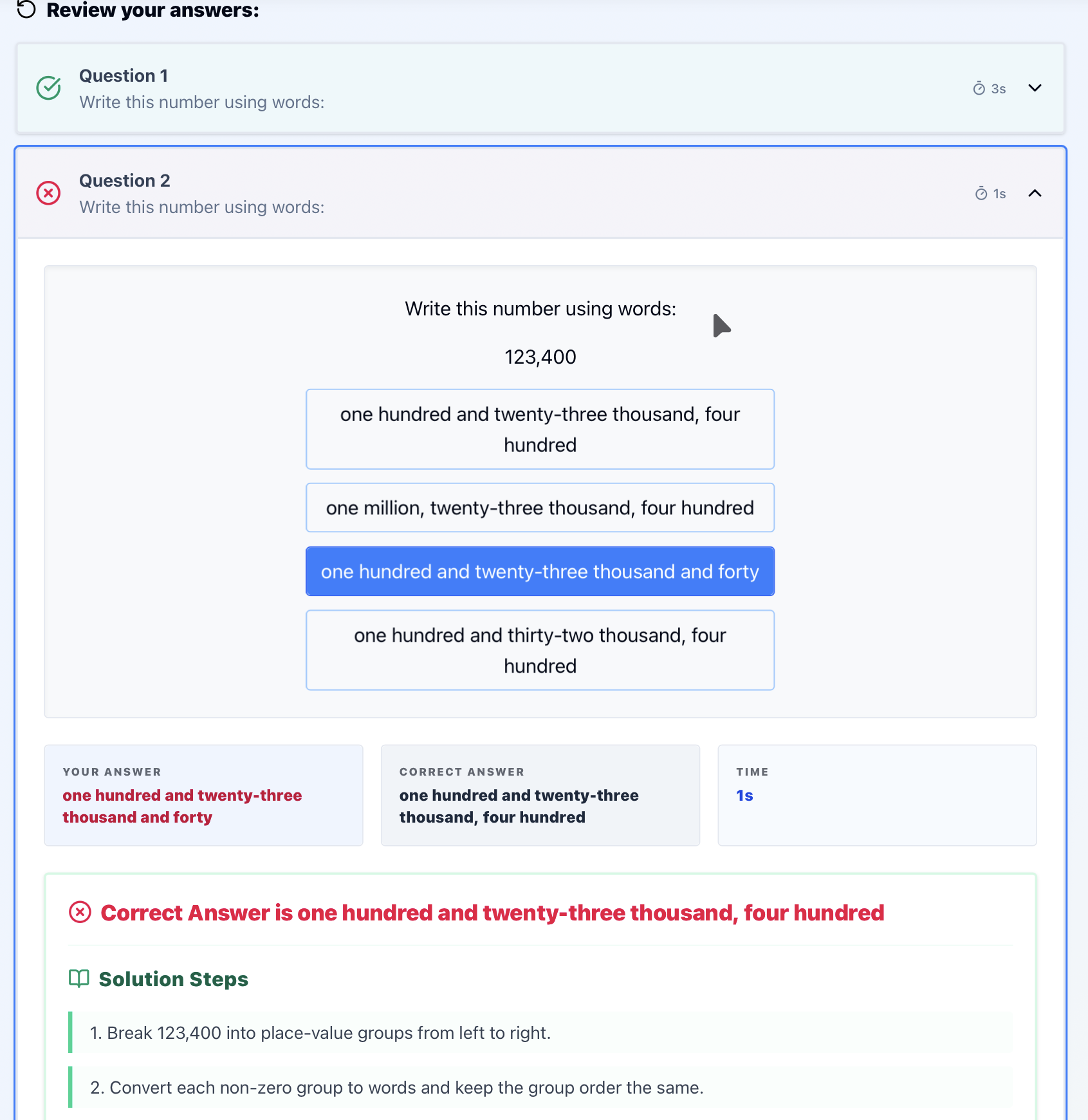1088x1120 pixels.
Task: Collapse Question 2 with the up chevron
Action: click(x=1035, y=193)
